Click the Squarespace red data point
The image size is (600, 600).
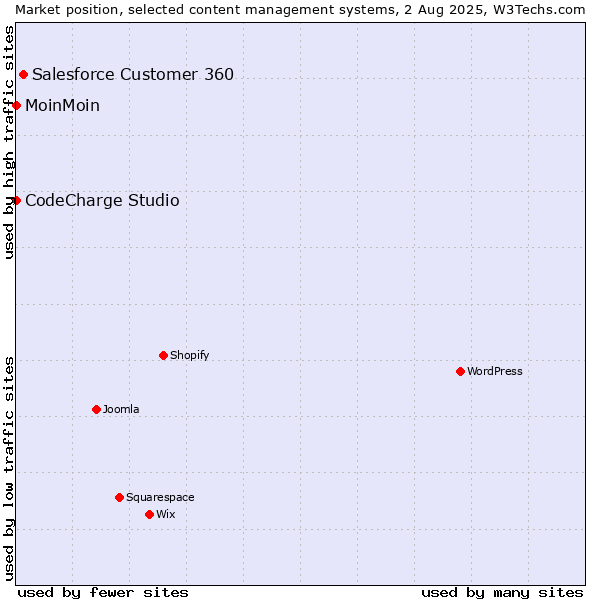click(x=119, y=497)
